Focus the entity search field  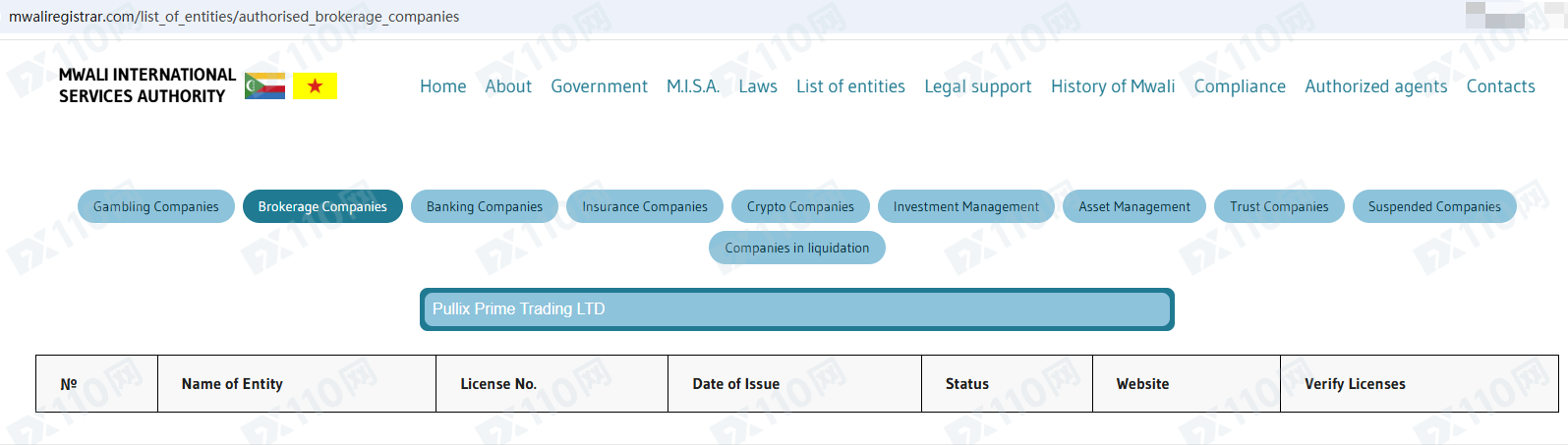point(797,309)
